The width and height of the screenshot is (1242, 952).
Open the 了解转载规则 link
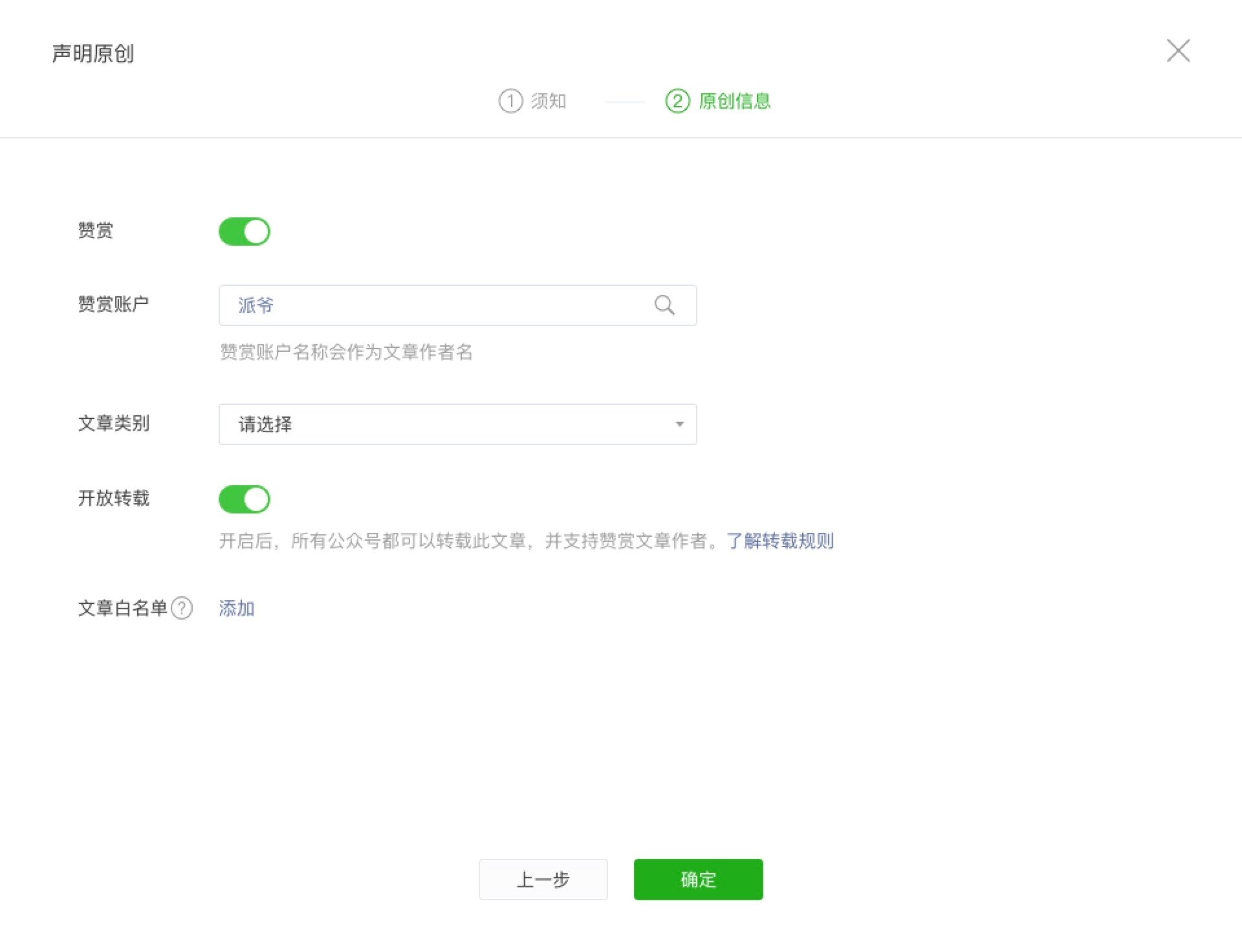tap(780, 541)
